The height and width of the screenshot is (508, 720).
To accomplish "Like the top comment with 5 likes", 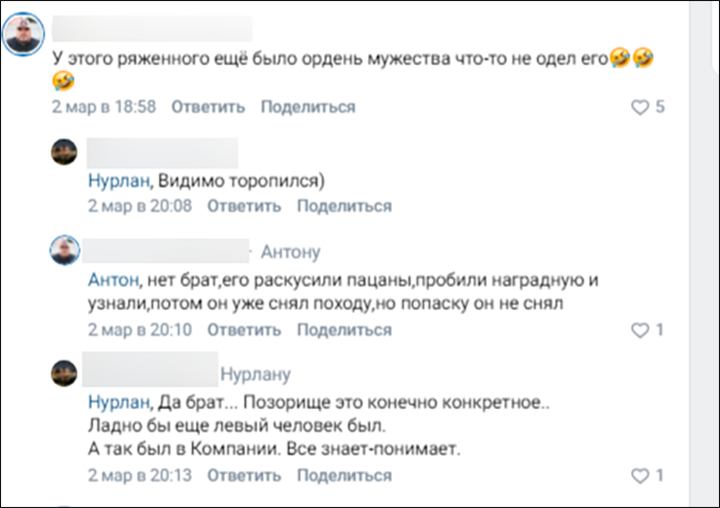I will pos(640,107).
